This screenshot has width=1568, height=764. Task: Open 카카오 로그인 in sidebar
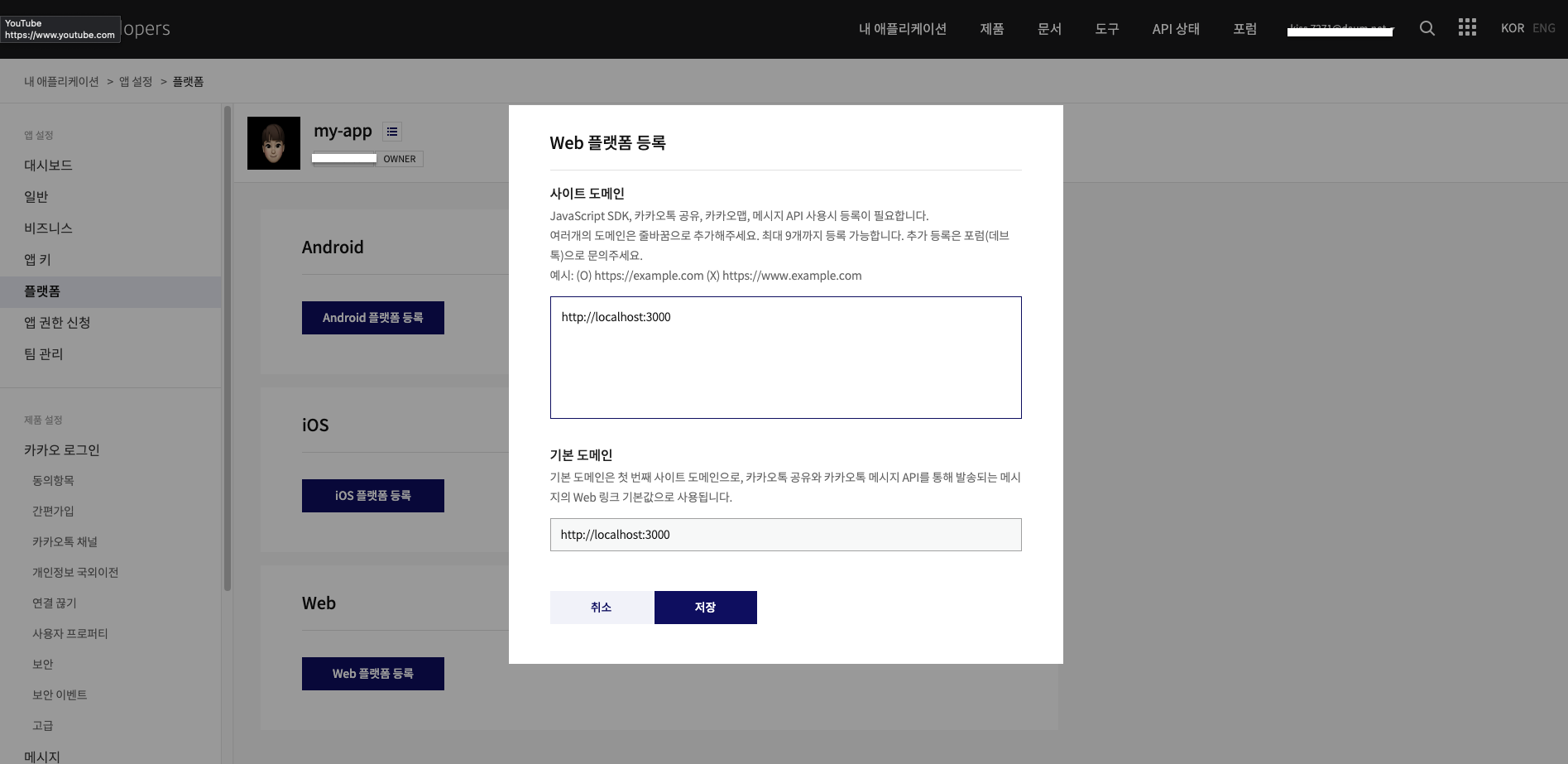[62, 450]
